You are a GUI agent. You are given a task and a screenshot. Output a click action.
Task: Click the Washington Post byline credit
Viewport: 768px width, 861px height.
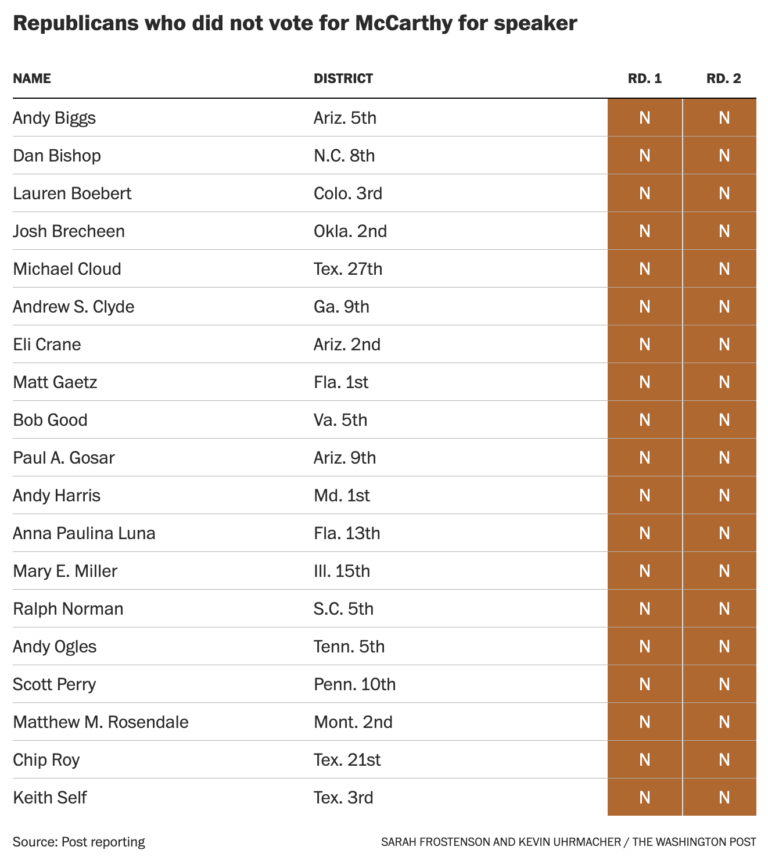click(x=568, y=842)
